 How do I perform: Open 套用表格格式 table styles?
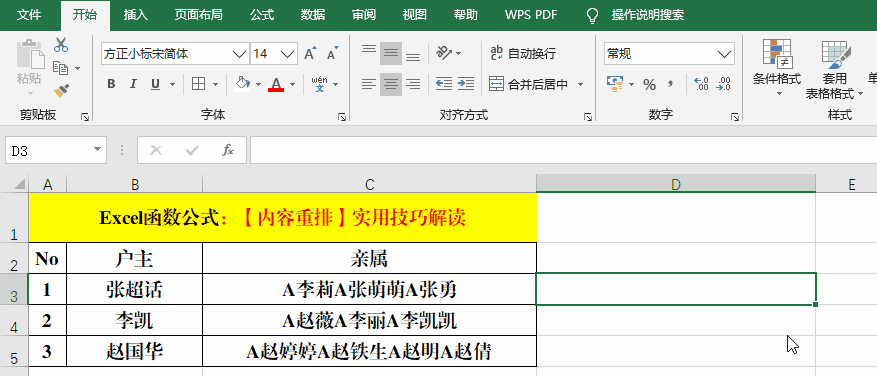(x=834, y=69)
